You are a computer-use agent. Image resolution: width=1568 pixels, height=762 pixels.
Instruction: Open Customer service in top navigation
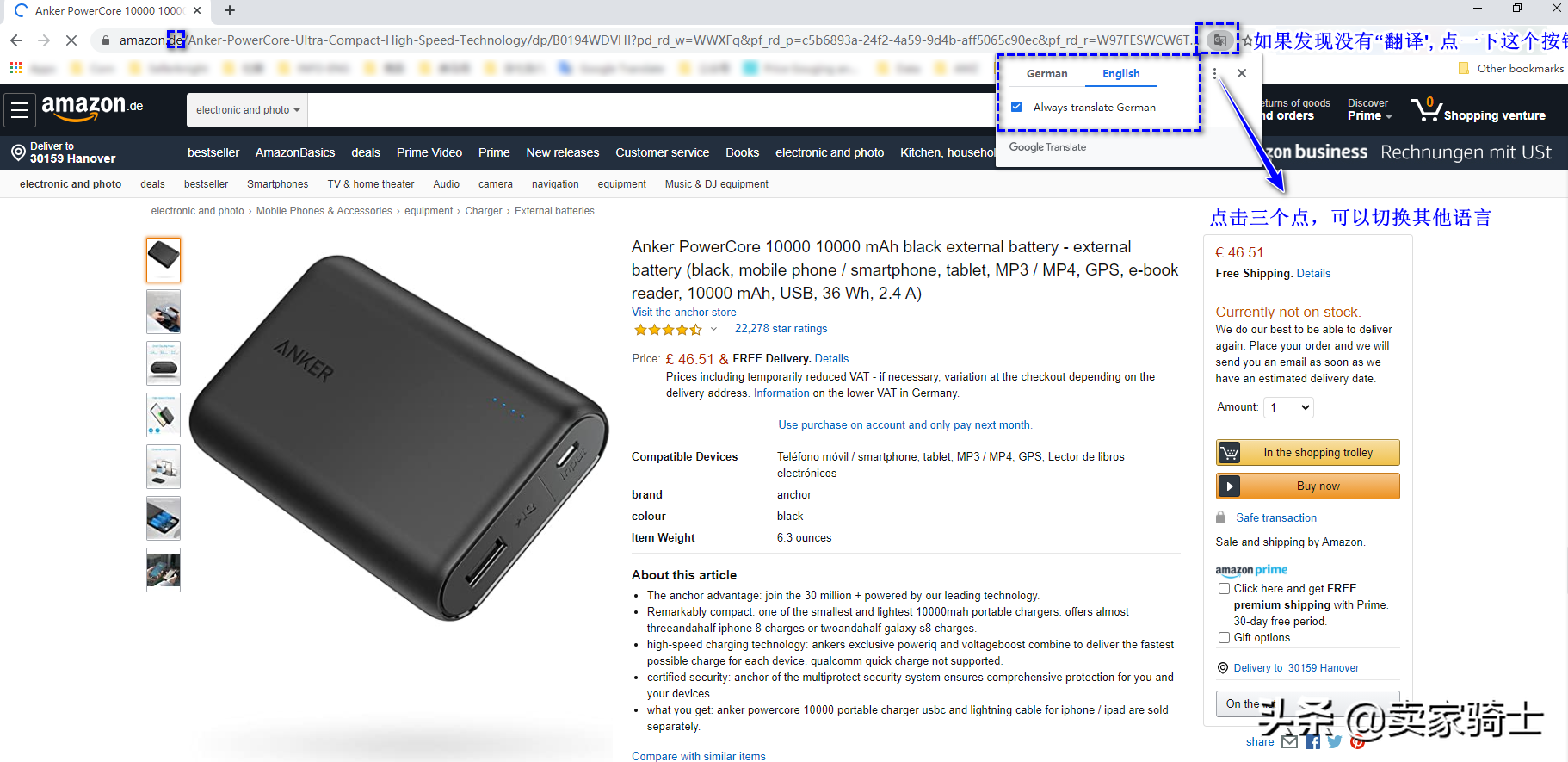click(663, 152)
